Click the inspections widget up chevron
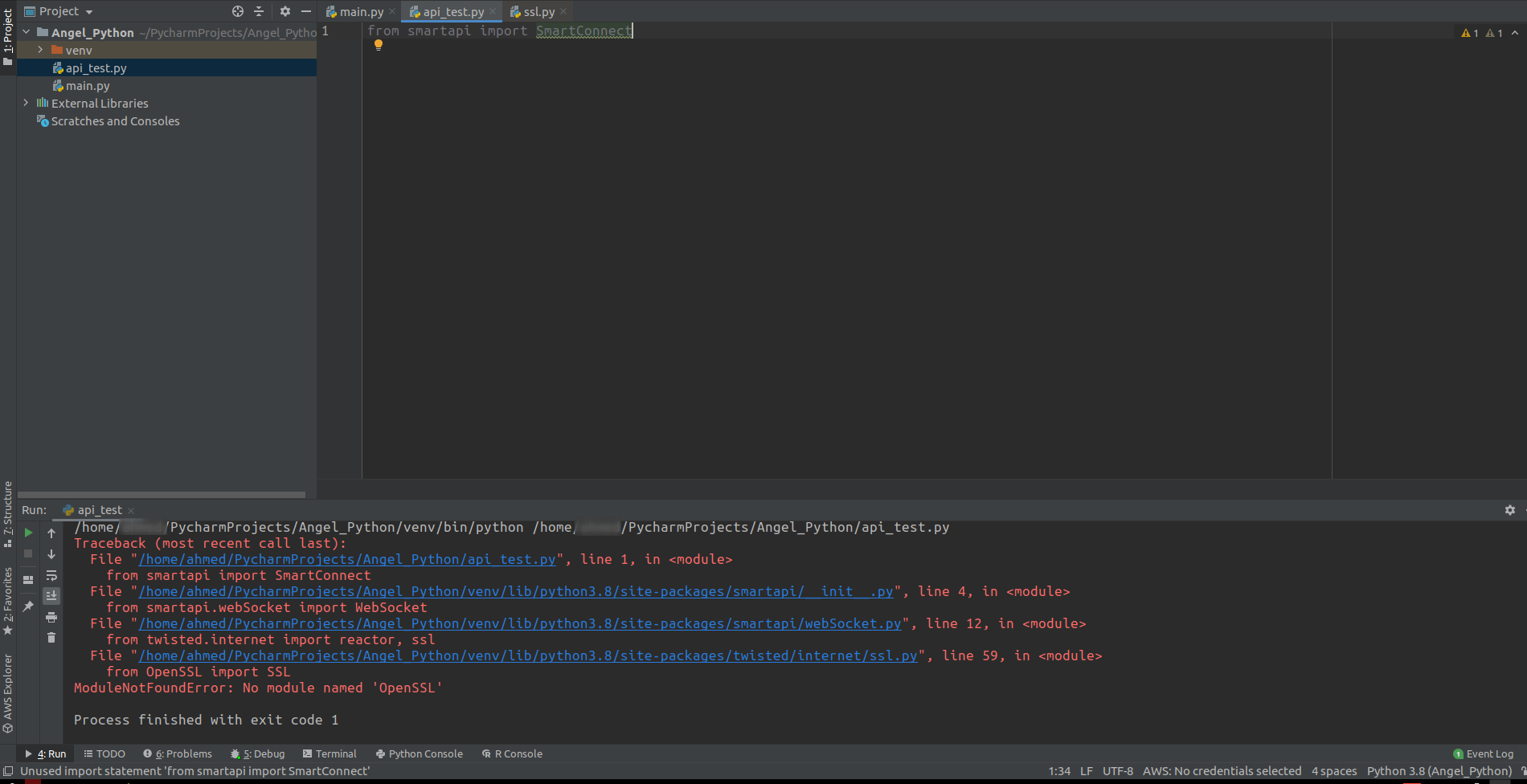Image resolution: width=1527 pixels, height=784 pixels. point(1515,33)
